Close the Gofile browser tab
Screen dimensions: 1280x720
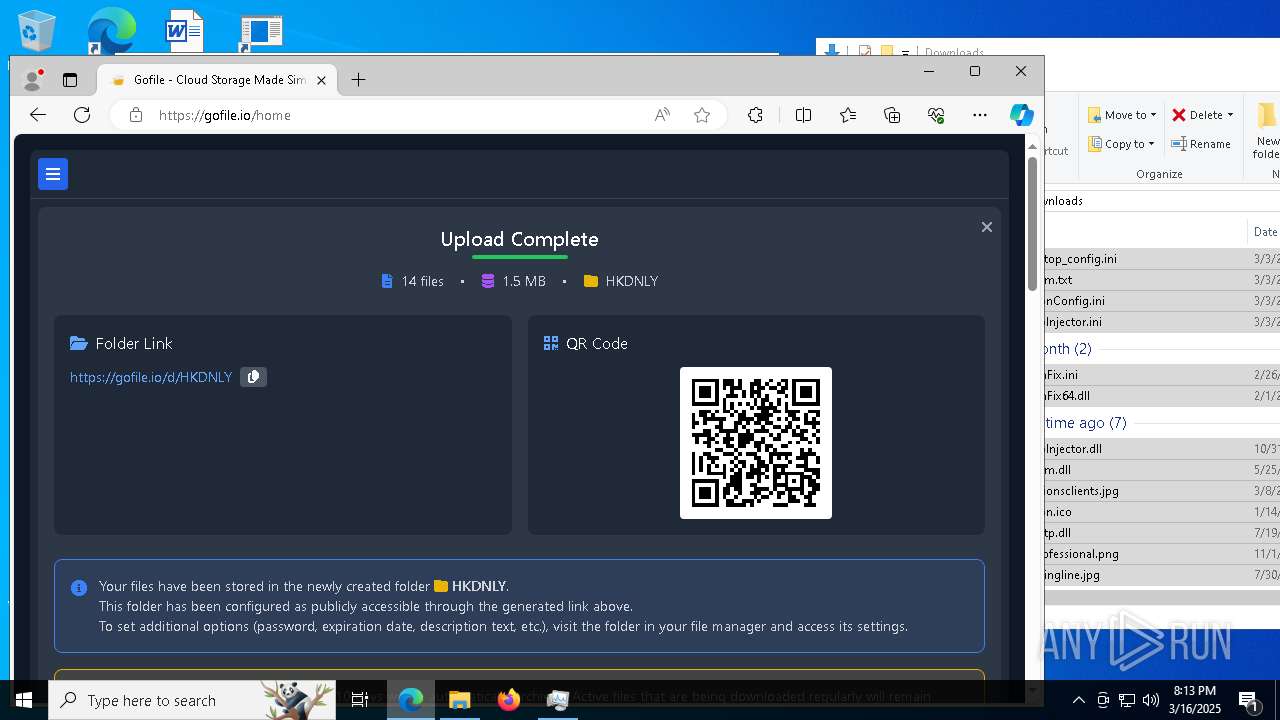click(x=321, y=80)
